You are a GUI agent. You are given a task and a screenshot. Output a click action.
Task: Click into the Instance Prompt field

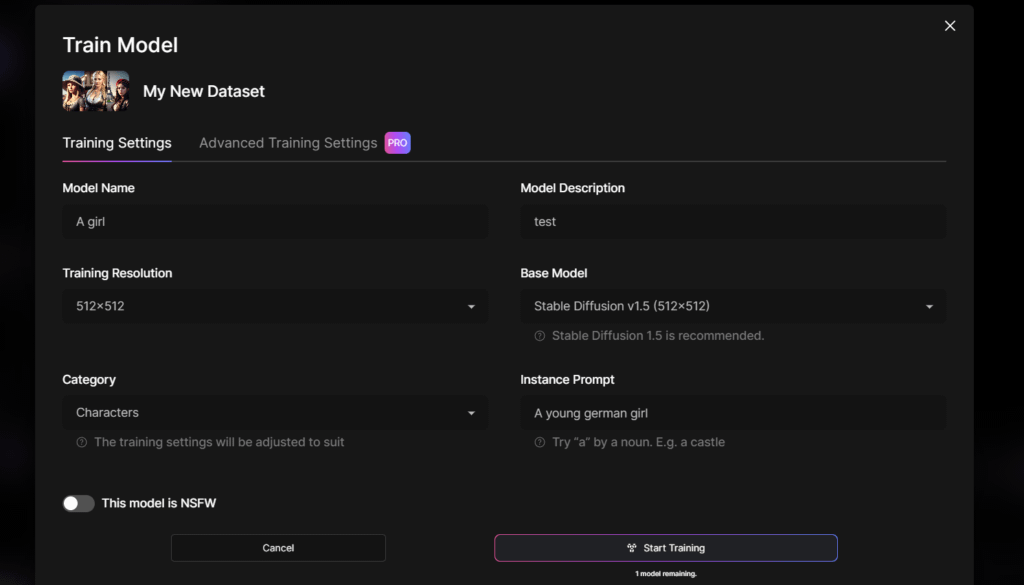[x=732, y=413]
